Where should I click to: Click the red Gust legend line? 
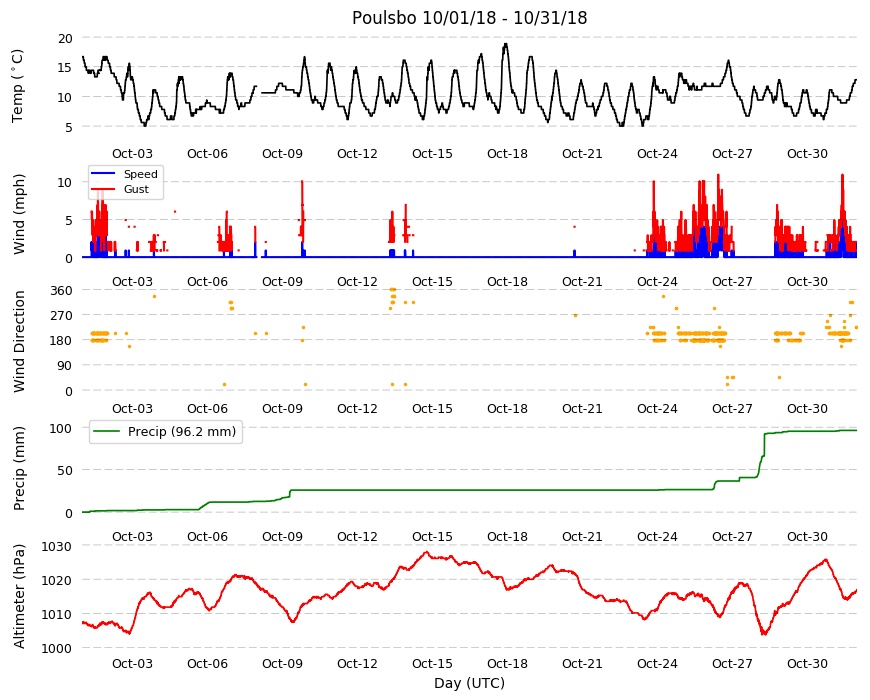point(103,189)
